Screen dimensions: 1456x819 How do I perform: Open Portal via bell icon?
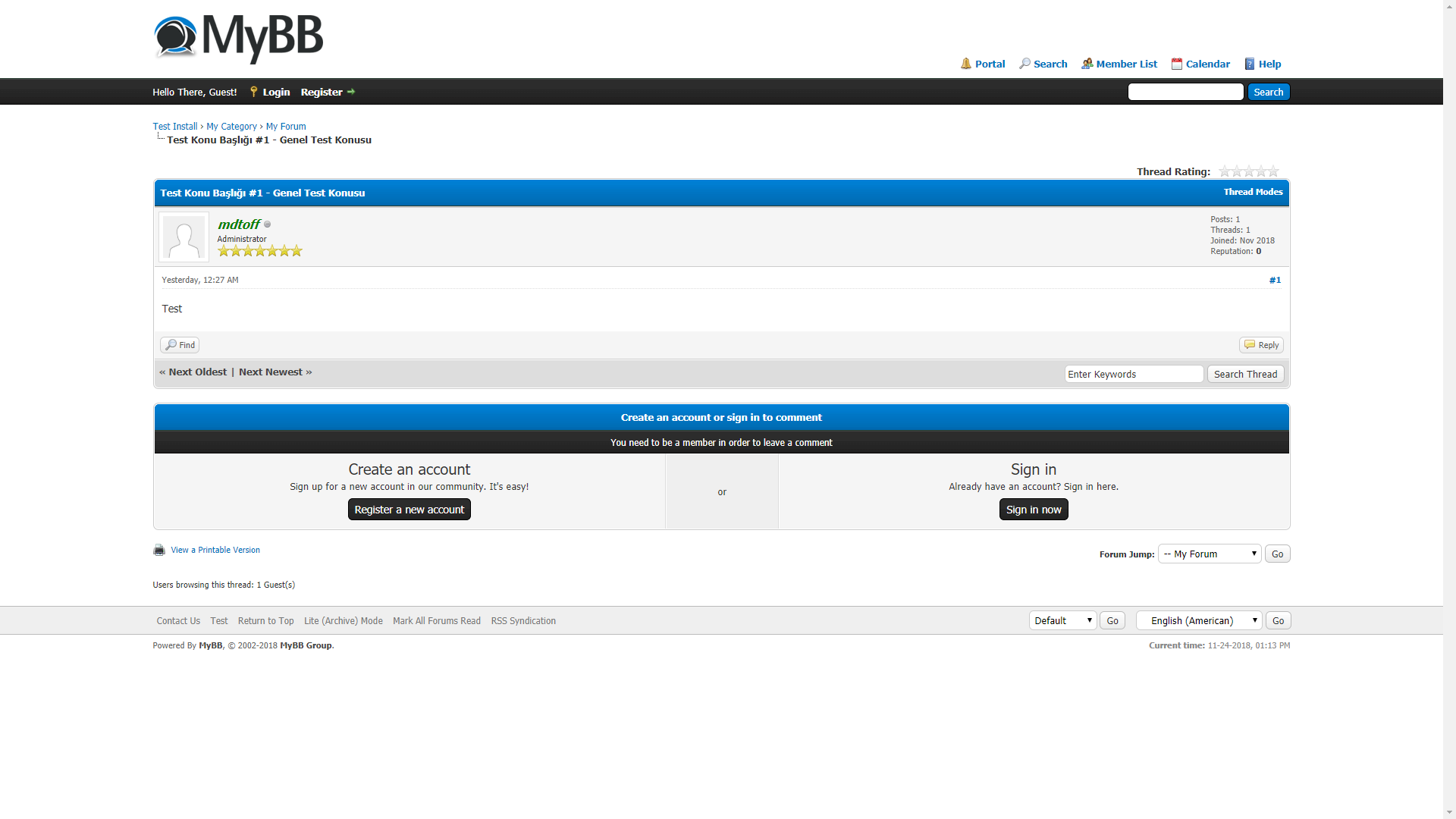click(x=965, y=64)
